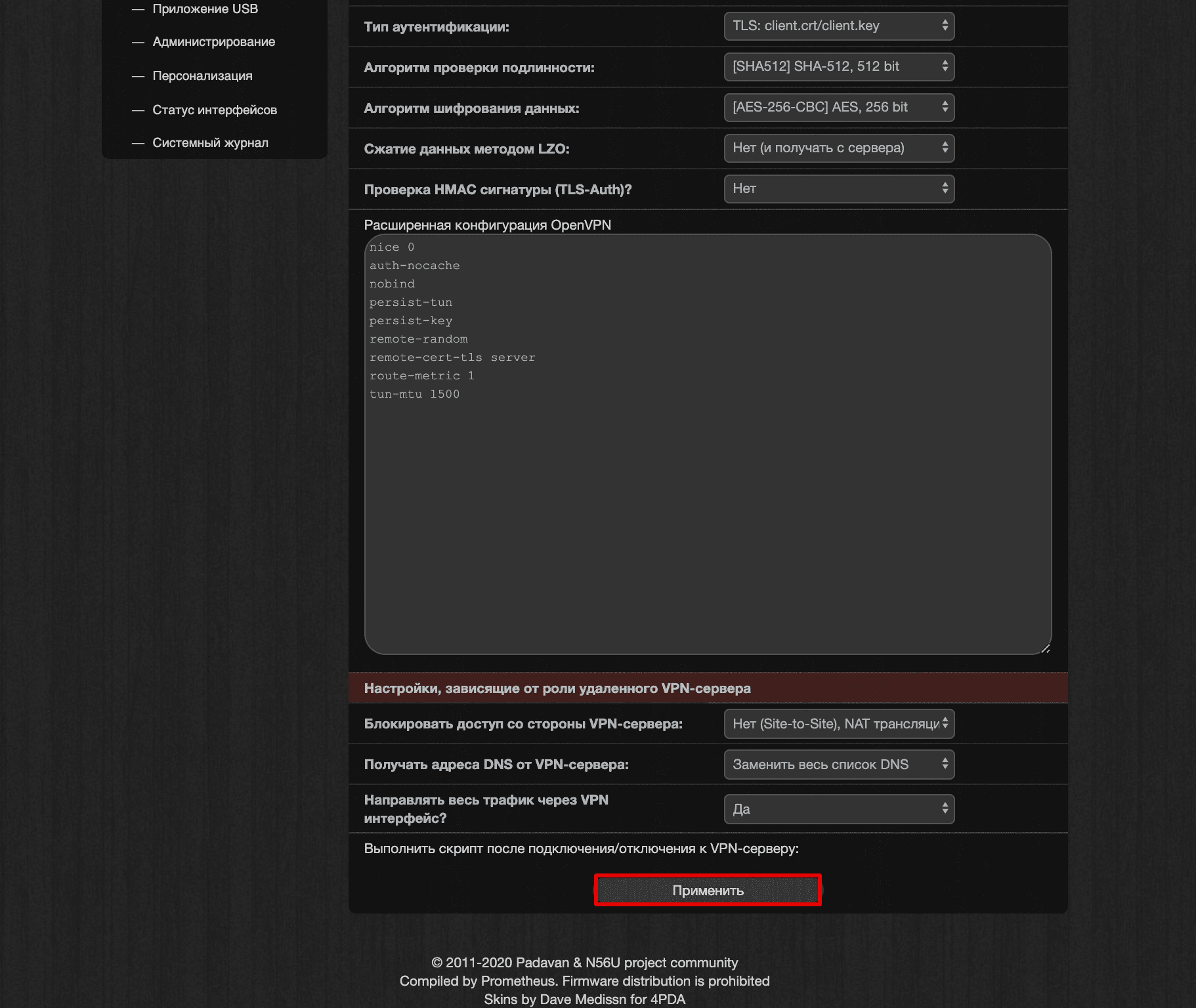The width and height of the screenshot is (1196, 1008).
Task: Select the remote-cert-tls line in config
Action: [x=454, y=357]
